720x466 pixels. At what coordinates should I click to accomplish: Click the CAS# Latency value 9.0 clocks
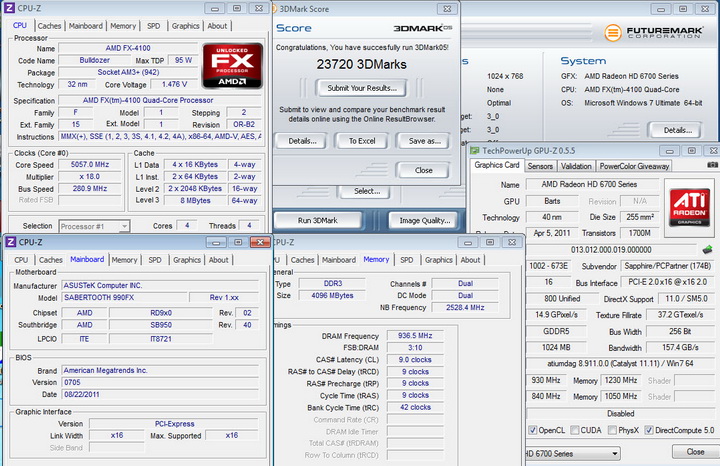pos(415,359)
